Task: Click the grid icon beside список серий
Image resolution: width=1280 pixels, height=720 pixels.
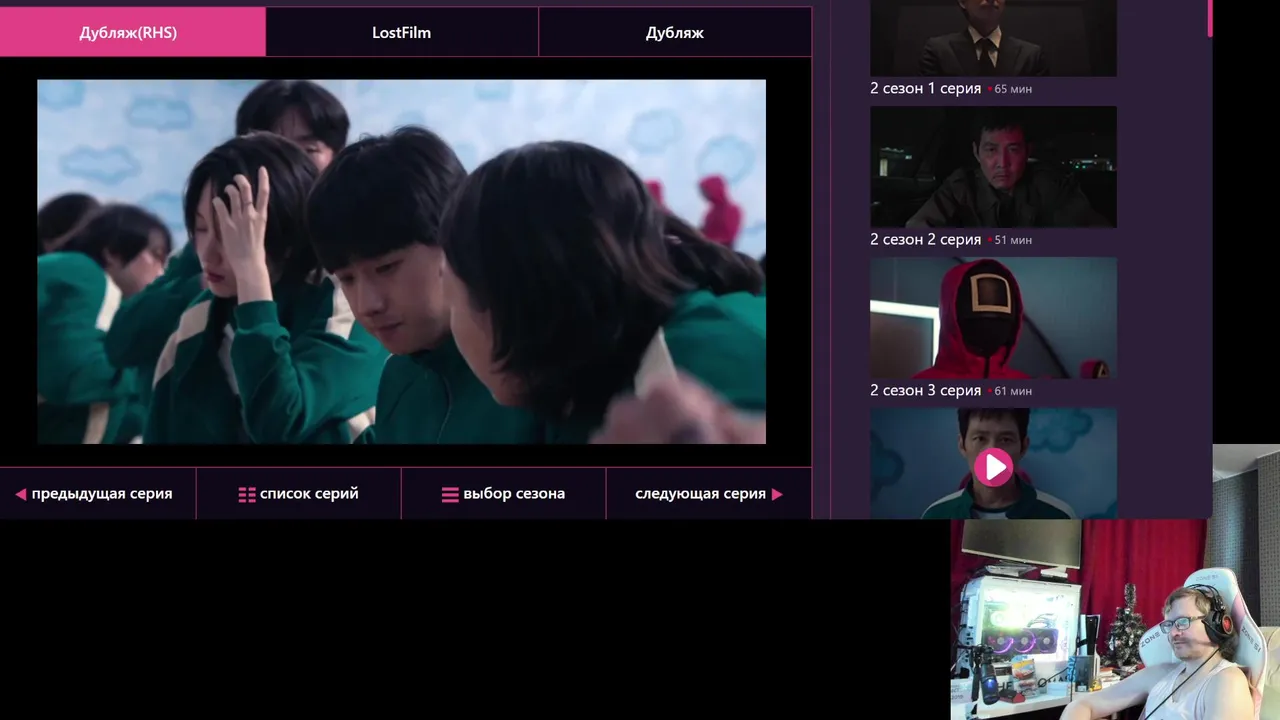Action: coord(247,494)
